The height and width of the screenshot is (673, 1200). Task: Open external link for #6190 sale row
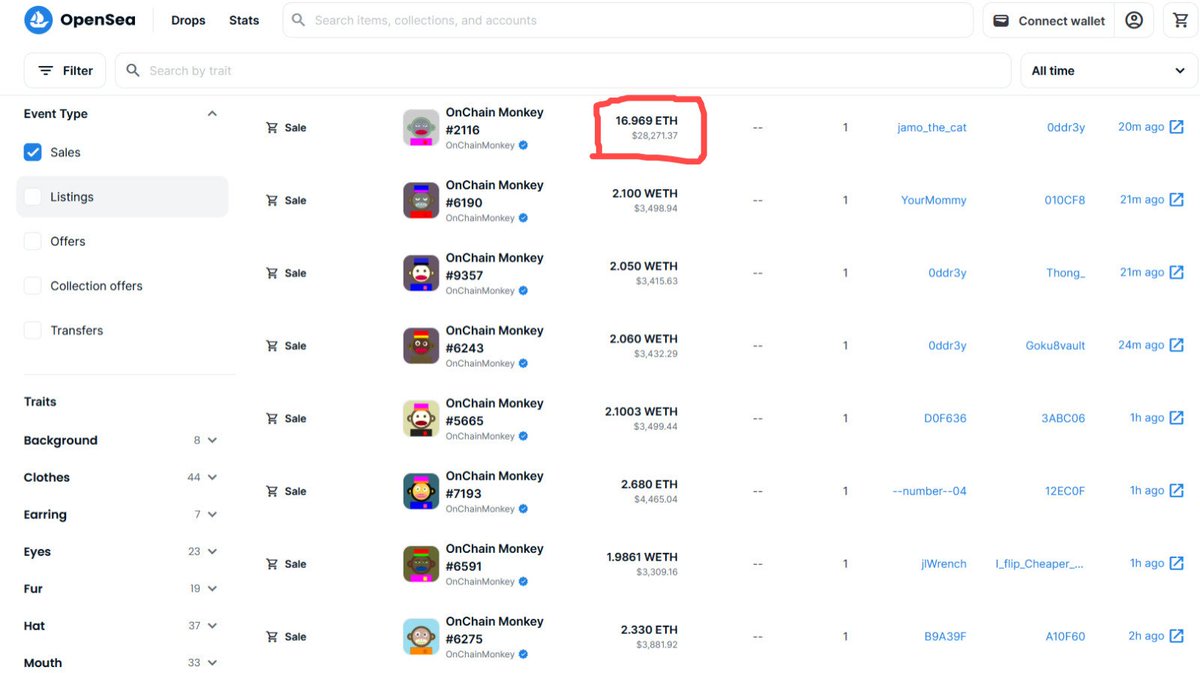pos(1177,200)
